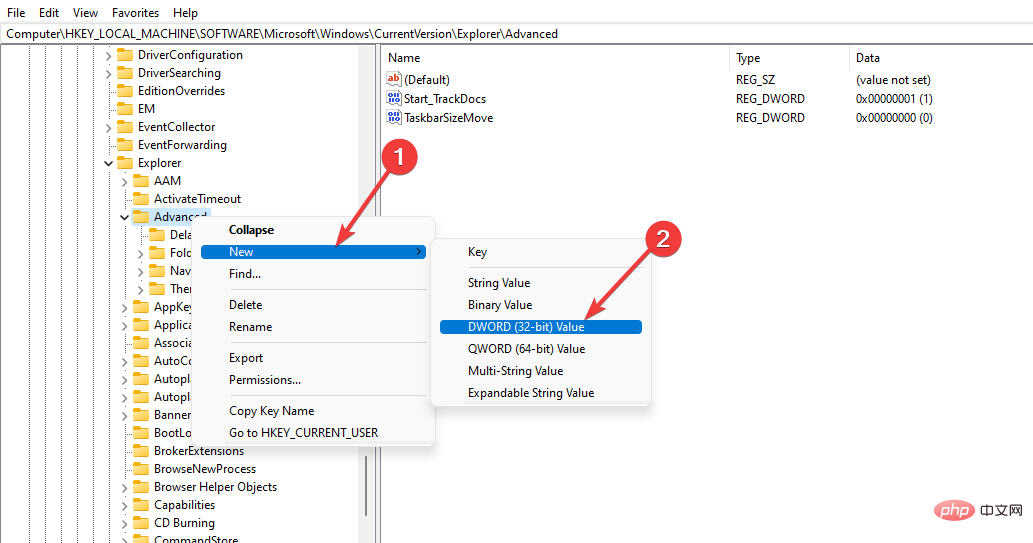
Task: Select the Start_TrackDocs value name
Action: tap(445, 99)
